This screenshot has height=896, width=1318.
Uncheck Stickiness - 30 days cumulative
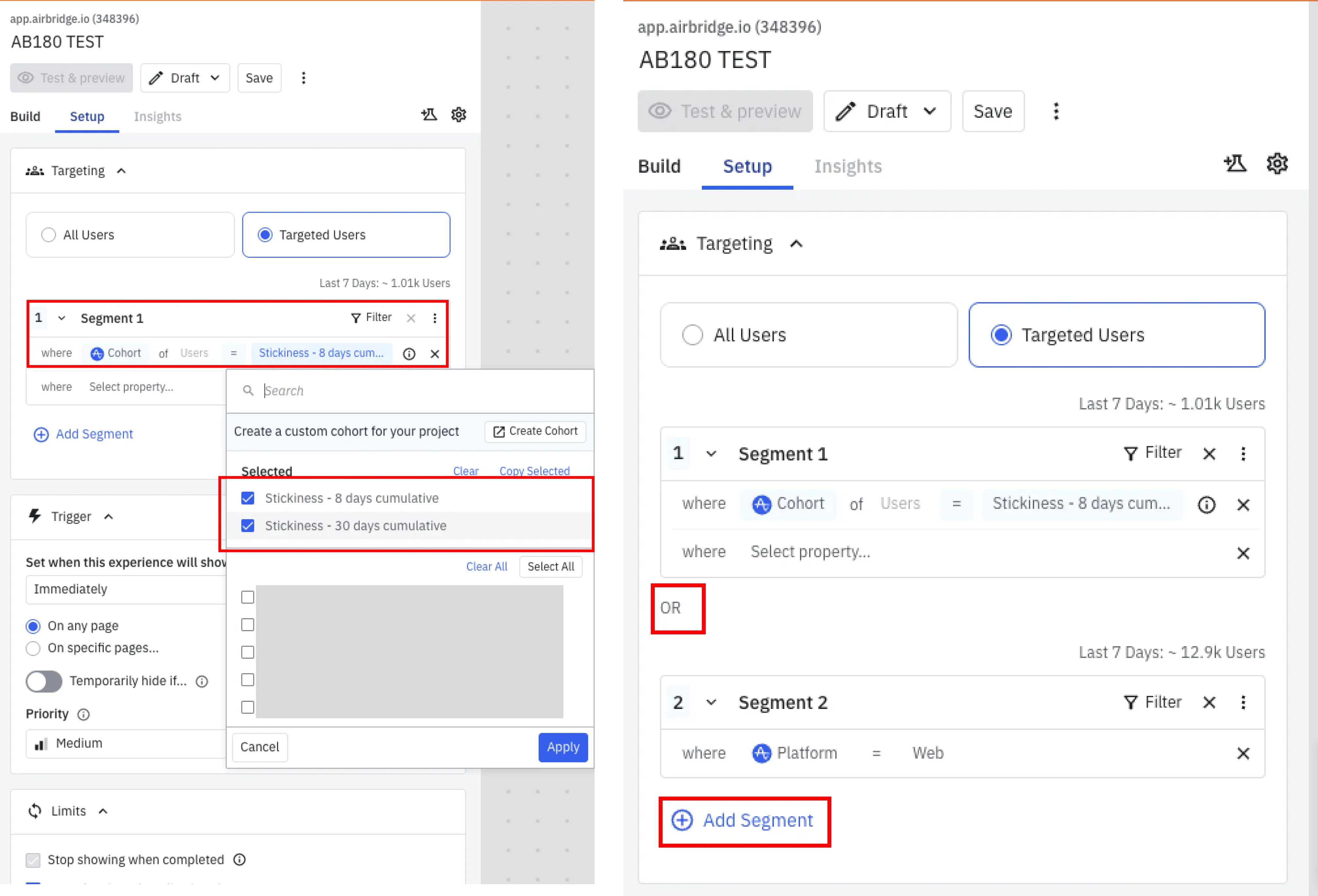click(248, 526)
